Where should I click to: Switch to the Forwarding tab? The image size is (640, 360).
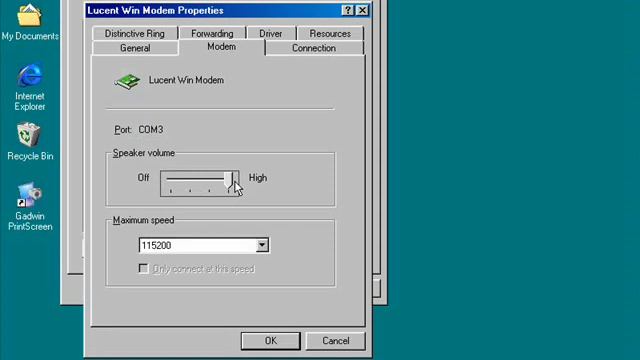(212, 33)
